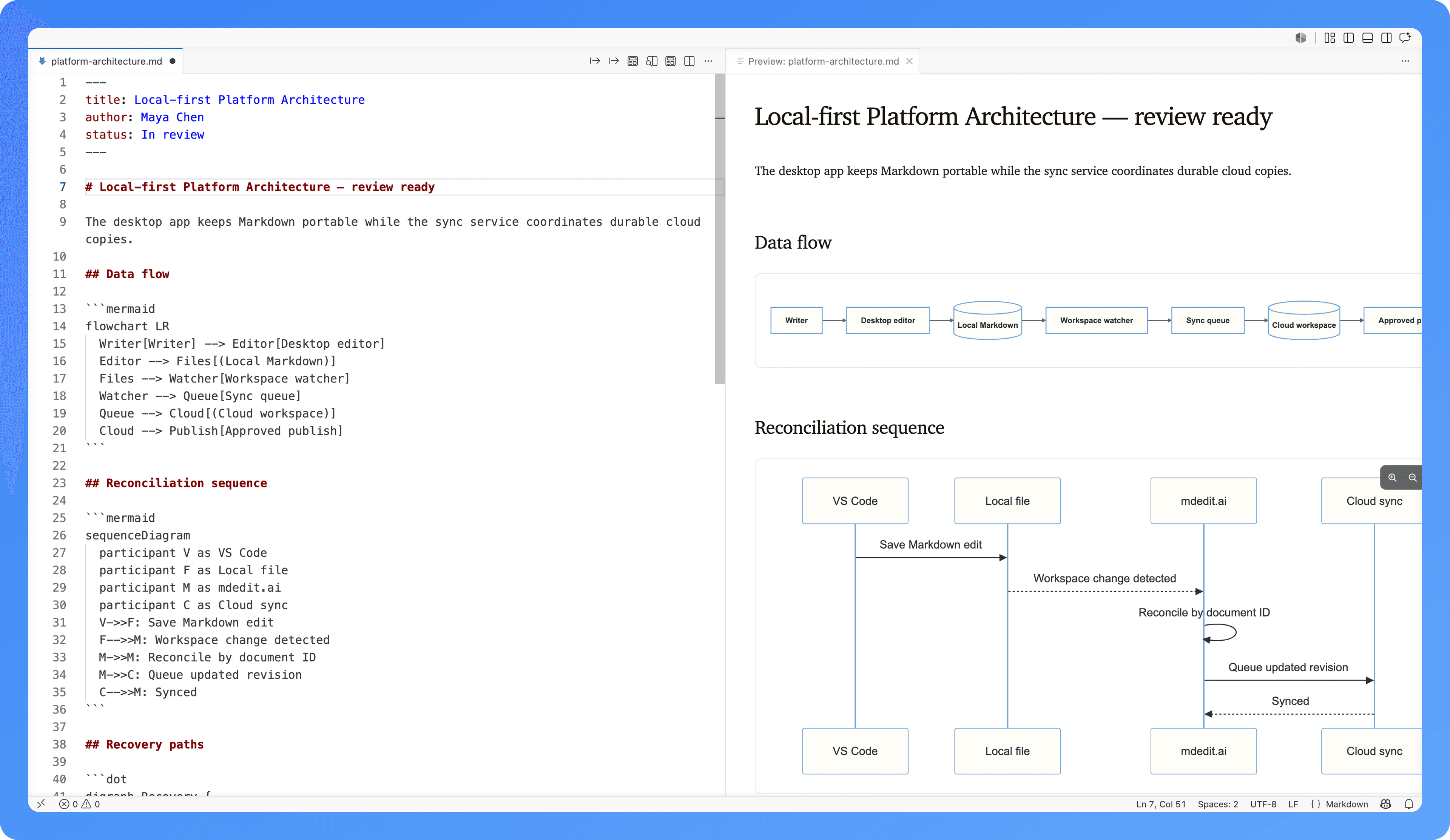Click the '## Reconciliation sequence' heading in the editor
Viewport: 1450px width, 840px height.
176,483
